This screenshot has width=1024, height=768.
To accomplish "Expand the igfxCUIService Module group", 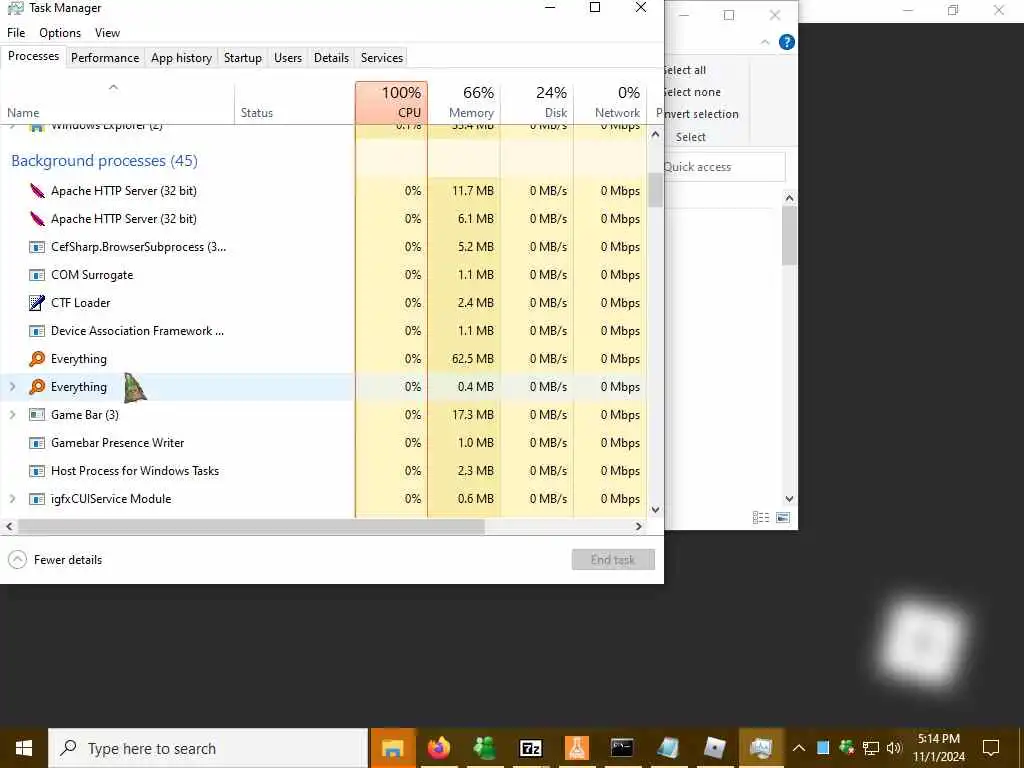I will coord(12,499).
